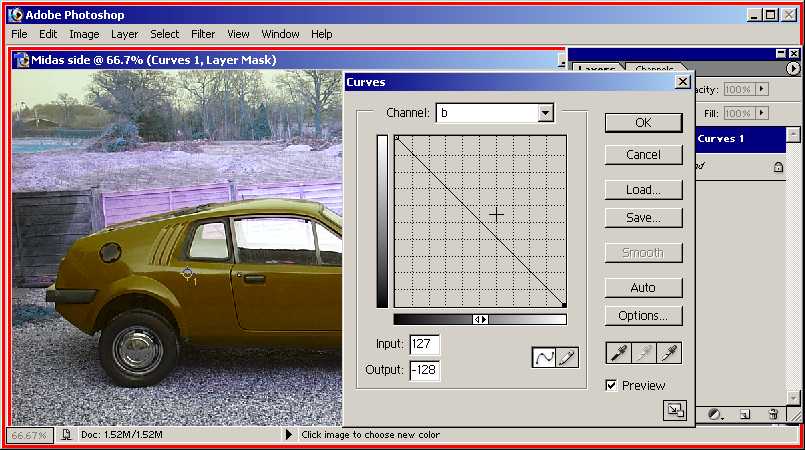Click the Curves dialog expand size icon
805x450 pixels.
(x=675, y=409)
